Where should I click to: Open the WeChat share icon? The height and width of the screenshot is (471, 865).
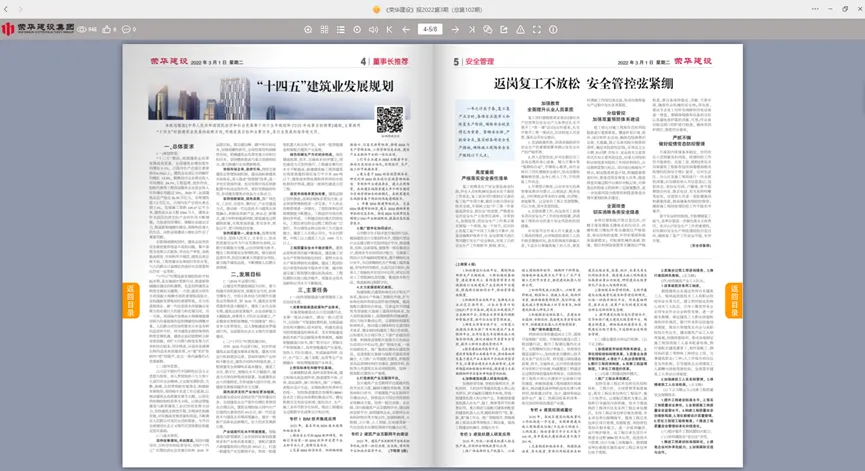click(x=488, y=30)
